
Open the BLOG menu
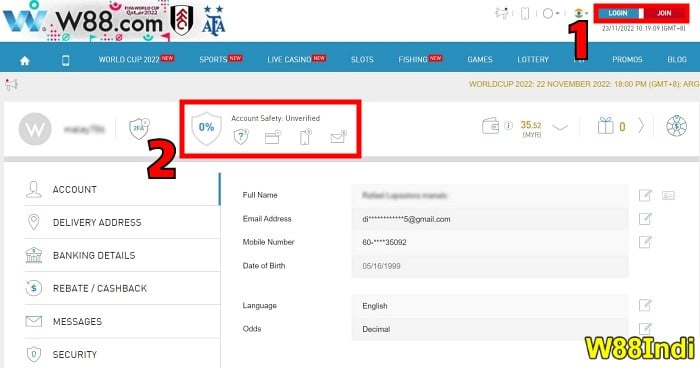point(677,59)
